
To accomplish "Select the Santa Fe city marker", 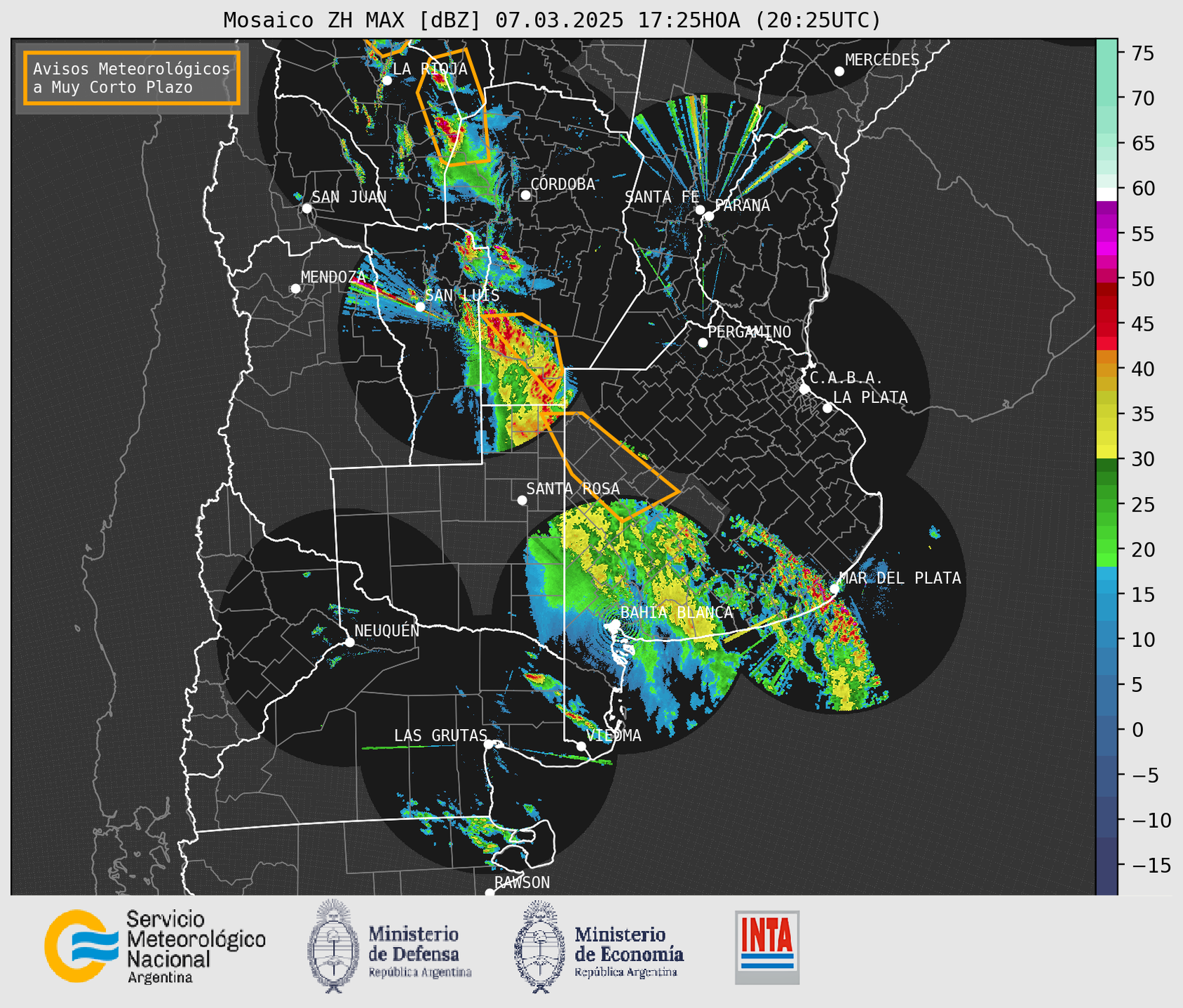I will click(700, 210).
